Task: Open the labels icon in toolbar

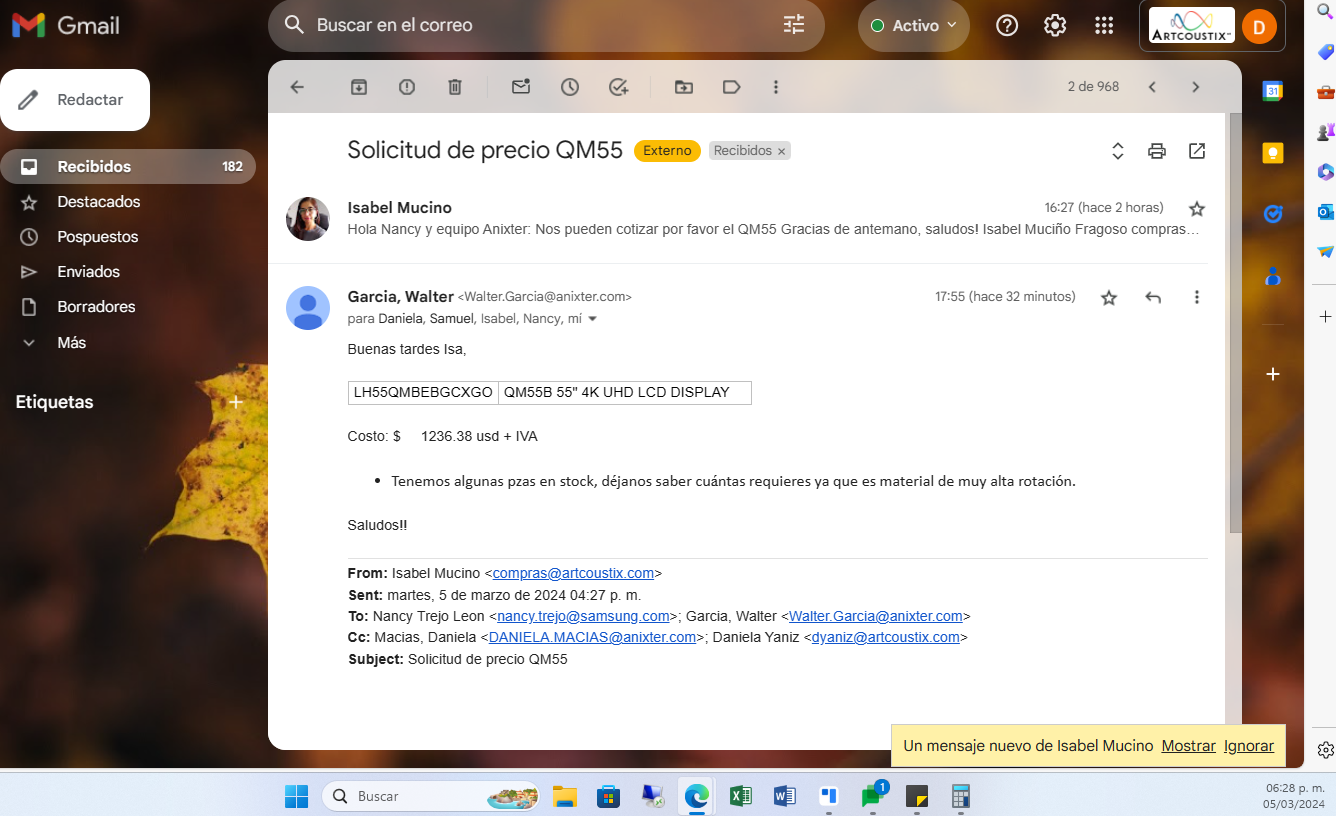Action: click(731, 87)
